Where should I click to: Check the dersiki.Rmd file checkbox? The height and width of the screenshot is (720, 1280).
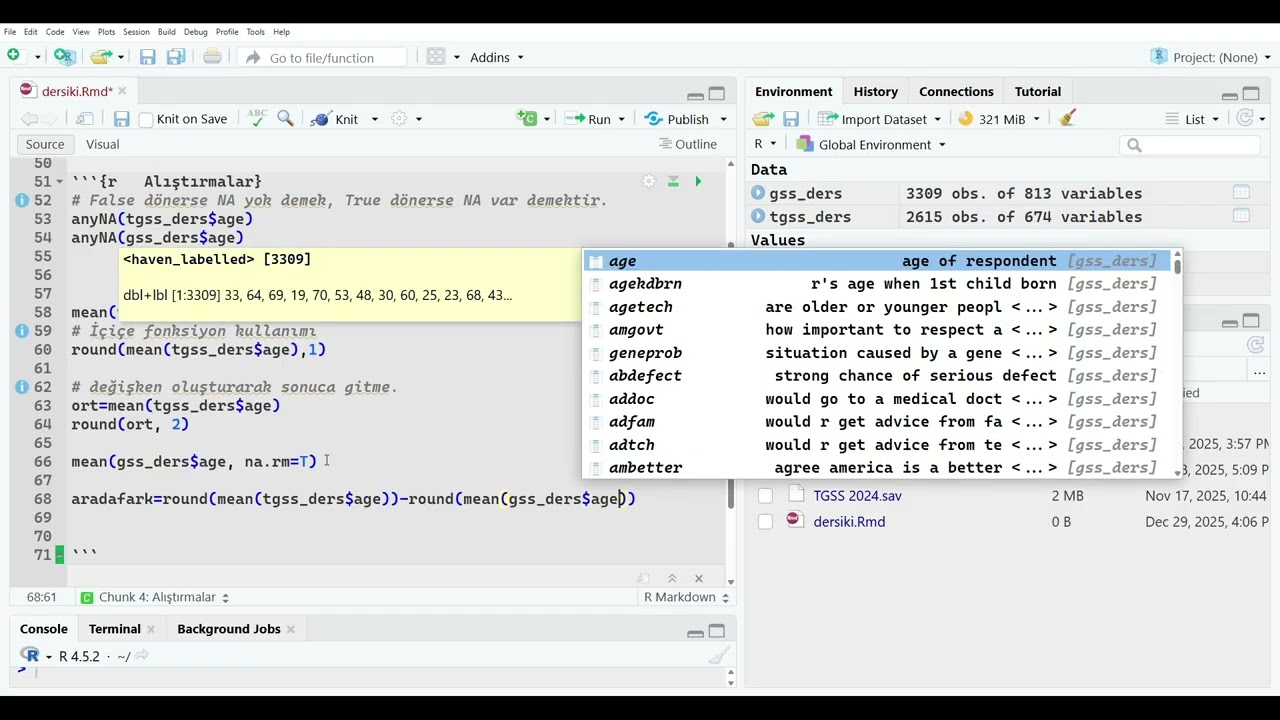[x=765, y=521]
